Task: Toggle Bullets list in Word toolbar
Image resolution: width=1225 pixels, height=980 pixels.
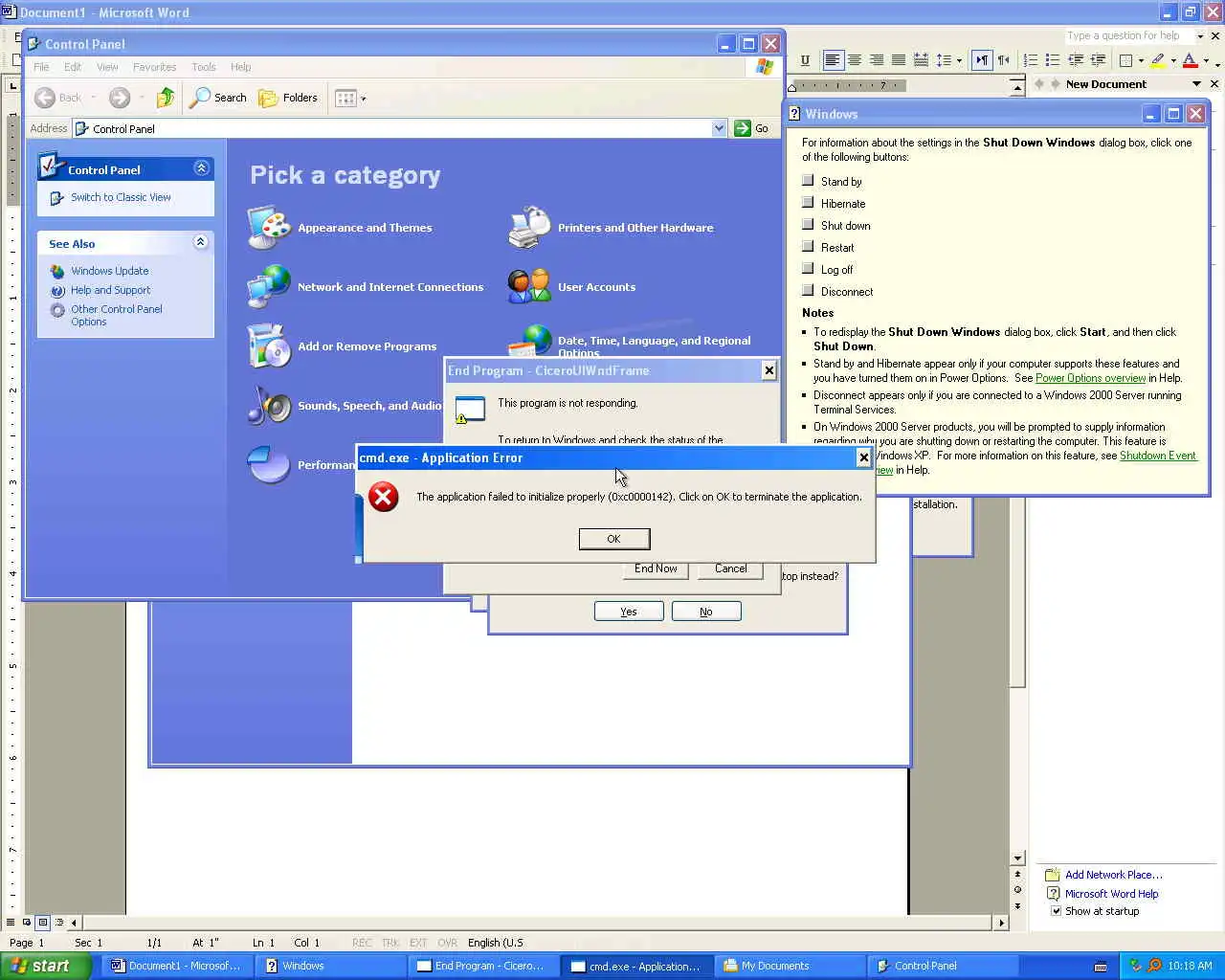Action: click(1053, 60)
